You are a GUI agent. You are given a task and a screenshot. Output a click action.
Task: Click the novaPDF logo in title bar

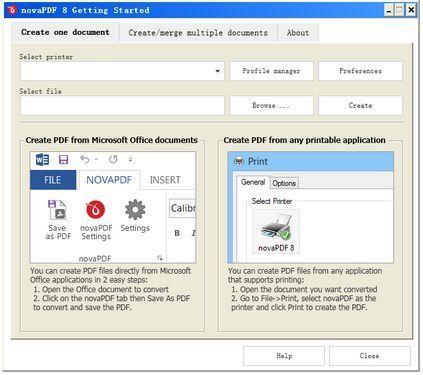12,10
